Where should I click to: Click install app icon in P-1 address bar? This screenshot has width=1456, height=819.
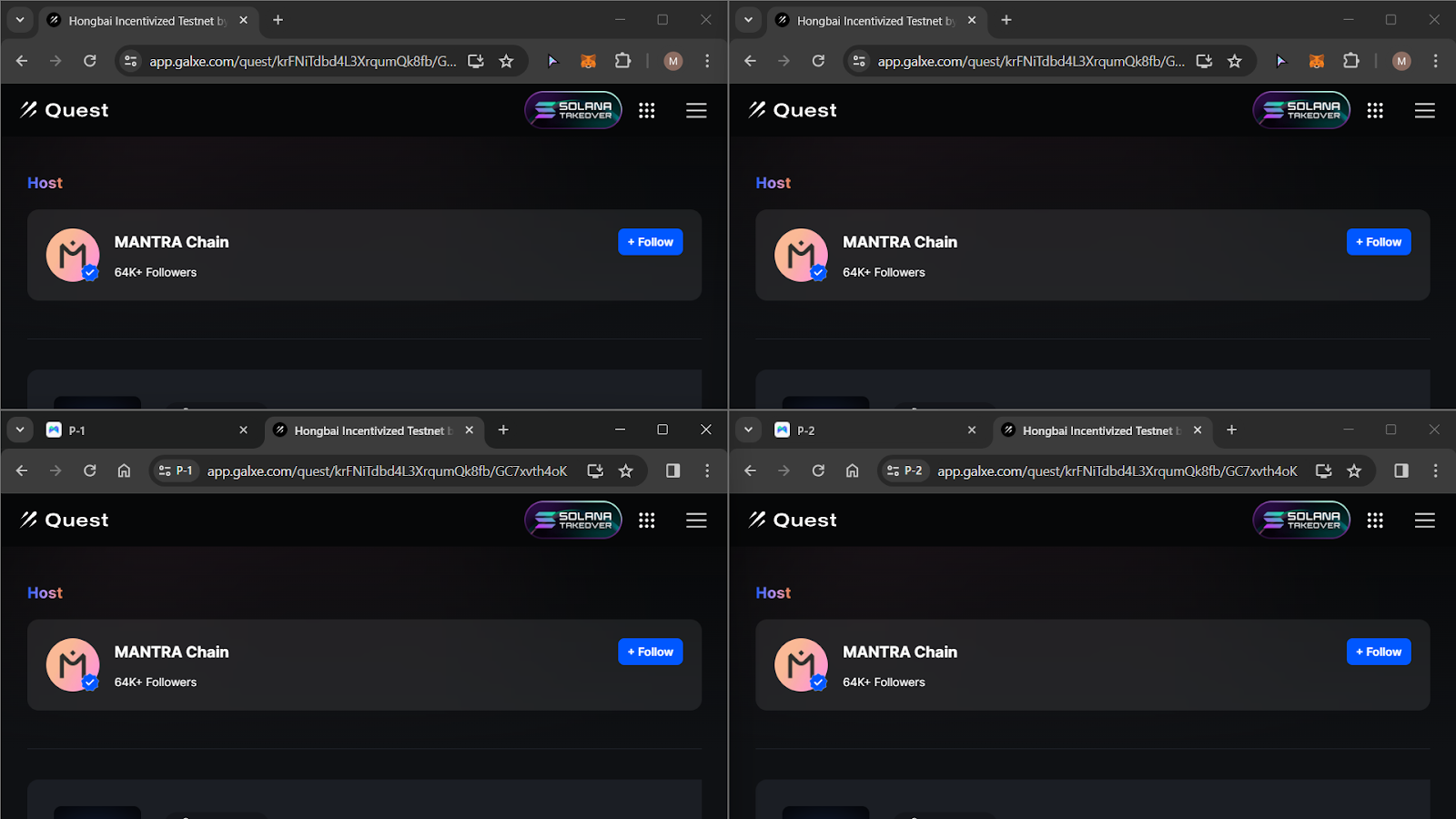pyautogui.click(x=595, y=470)
